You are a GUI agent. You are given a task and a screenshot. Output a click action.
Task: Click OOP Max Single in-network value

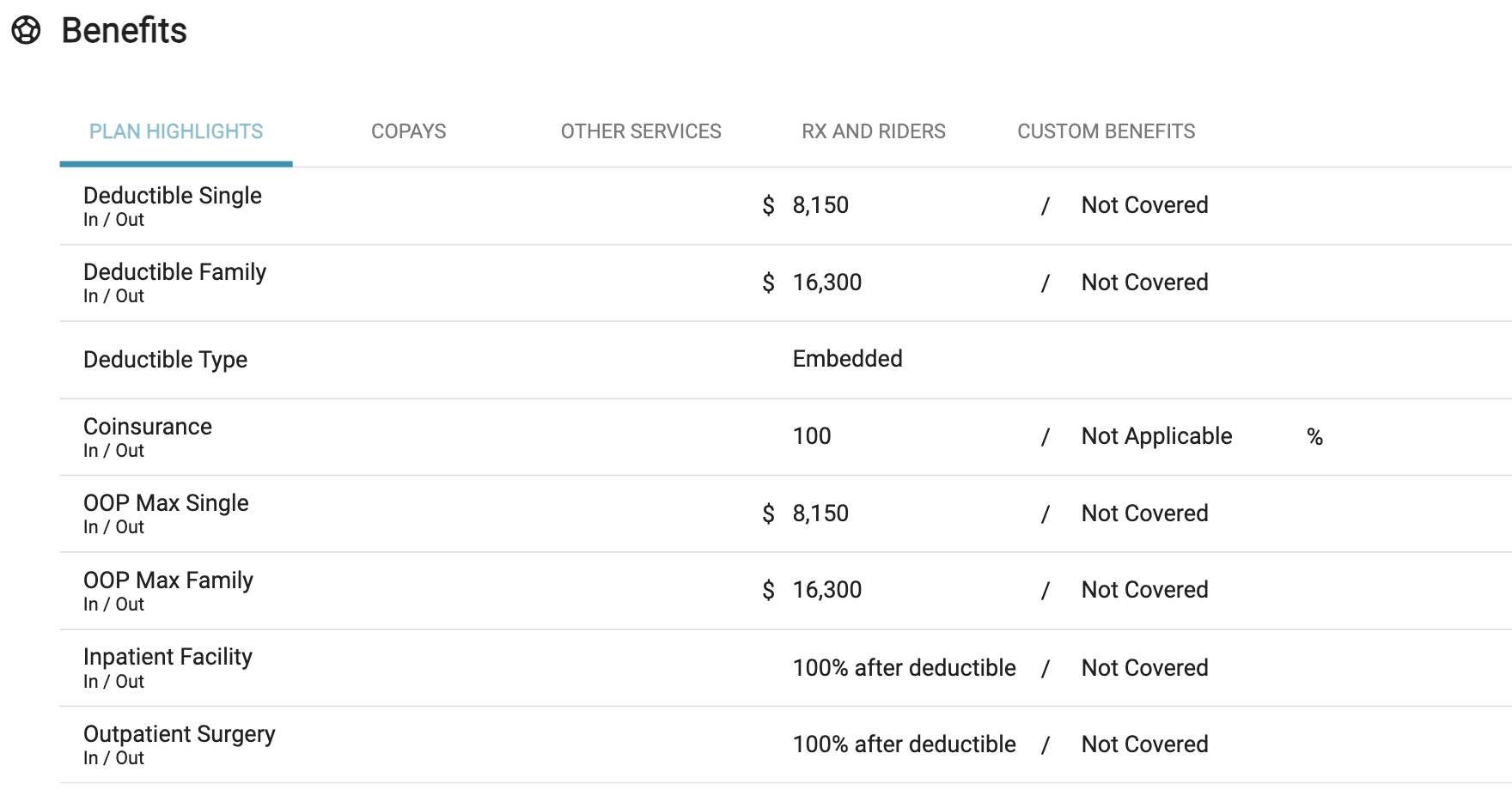(x=820, y=513)
